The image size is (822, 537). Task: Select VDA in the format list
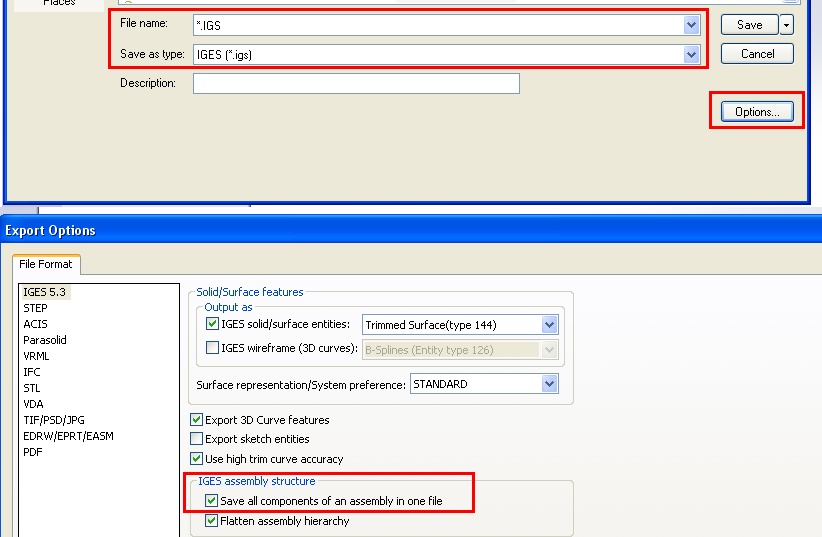[33, 404]
